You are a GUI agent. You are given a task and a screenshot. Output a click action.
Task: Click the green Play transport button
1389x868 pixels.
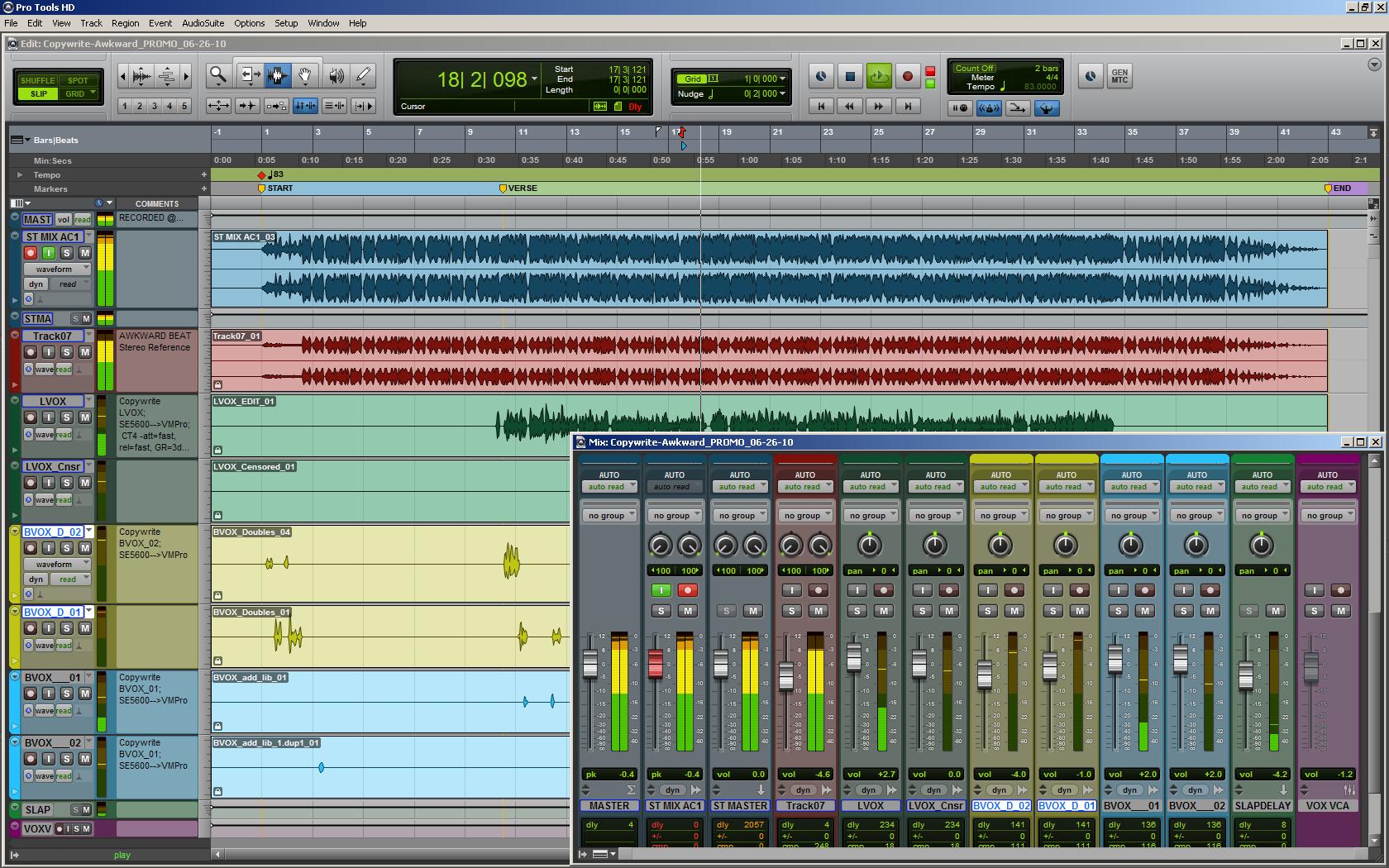pyautogui.click(x=879, y=77)
